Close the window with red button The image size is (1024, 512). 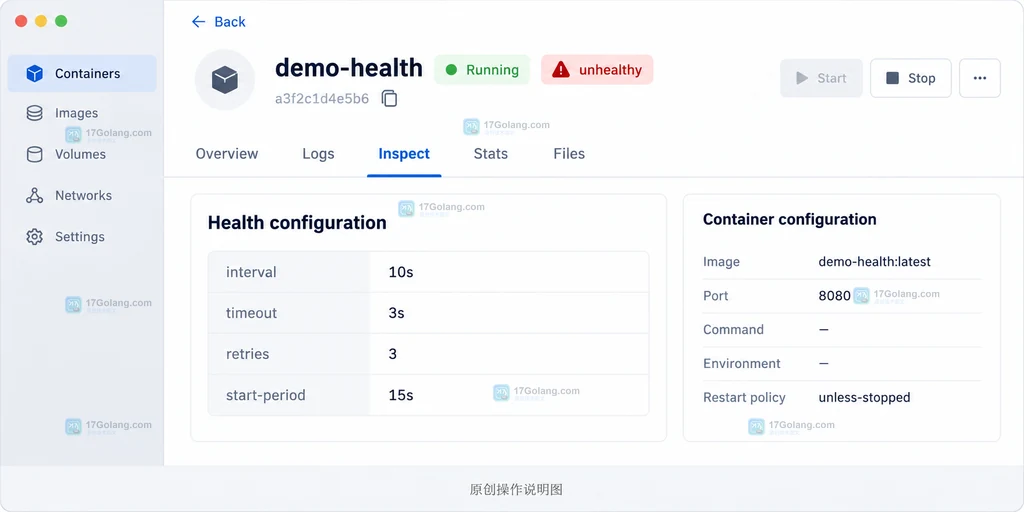(21, 21)
